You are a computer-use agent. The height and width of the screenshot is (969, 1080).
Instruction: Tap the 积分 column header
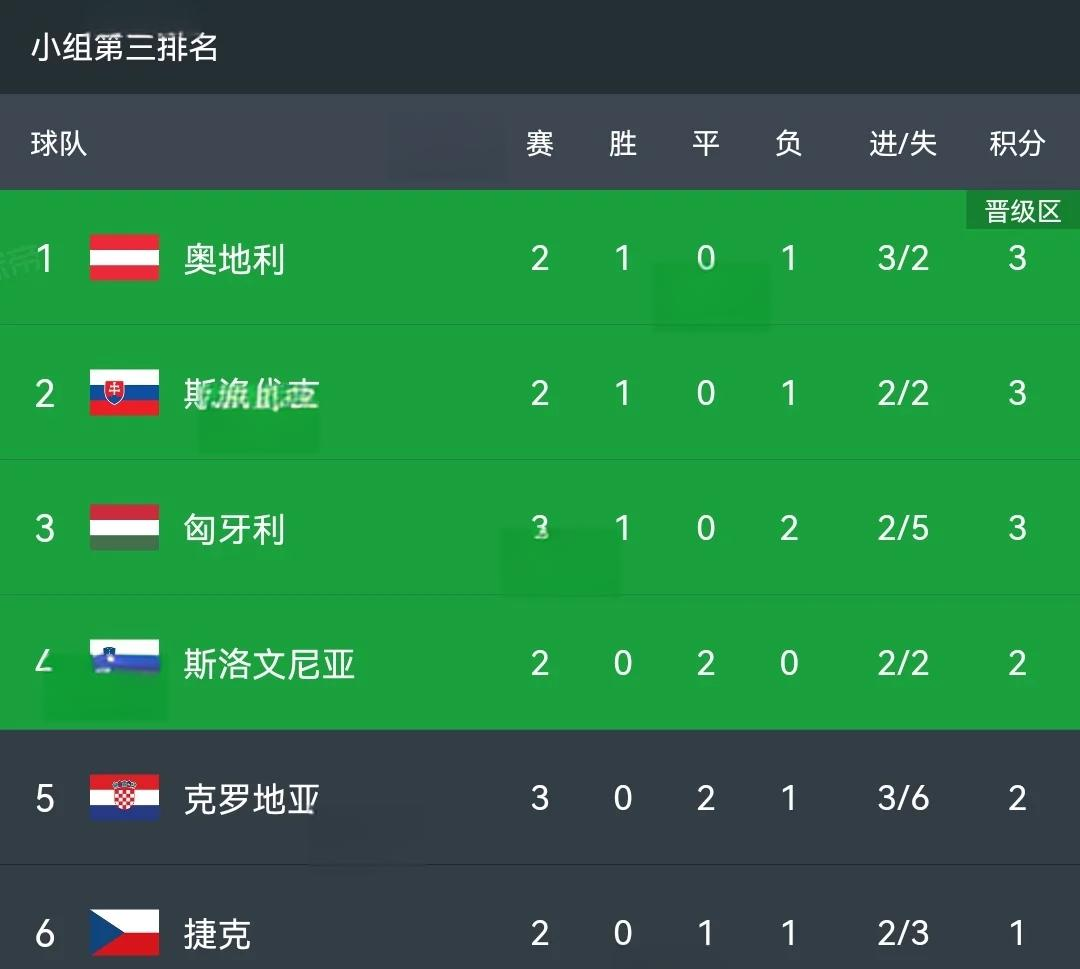tap(1017, 144)
